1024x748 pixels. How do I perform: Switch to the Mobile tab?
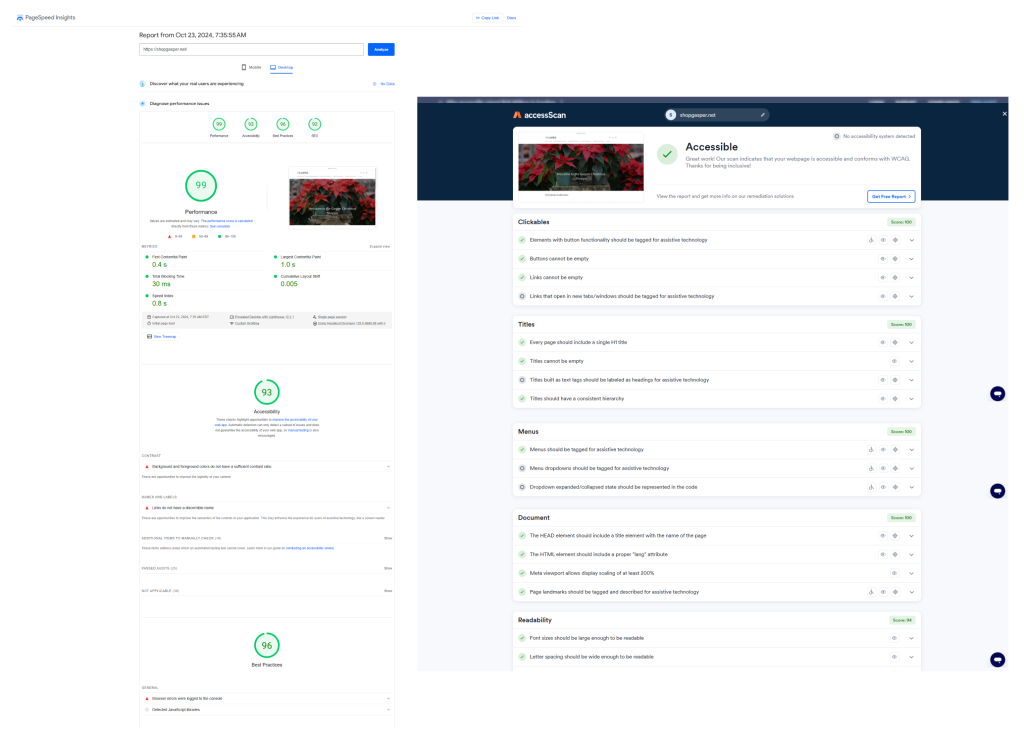(x=251, y=67)
